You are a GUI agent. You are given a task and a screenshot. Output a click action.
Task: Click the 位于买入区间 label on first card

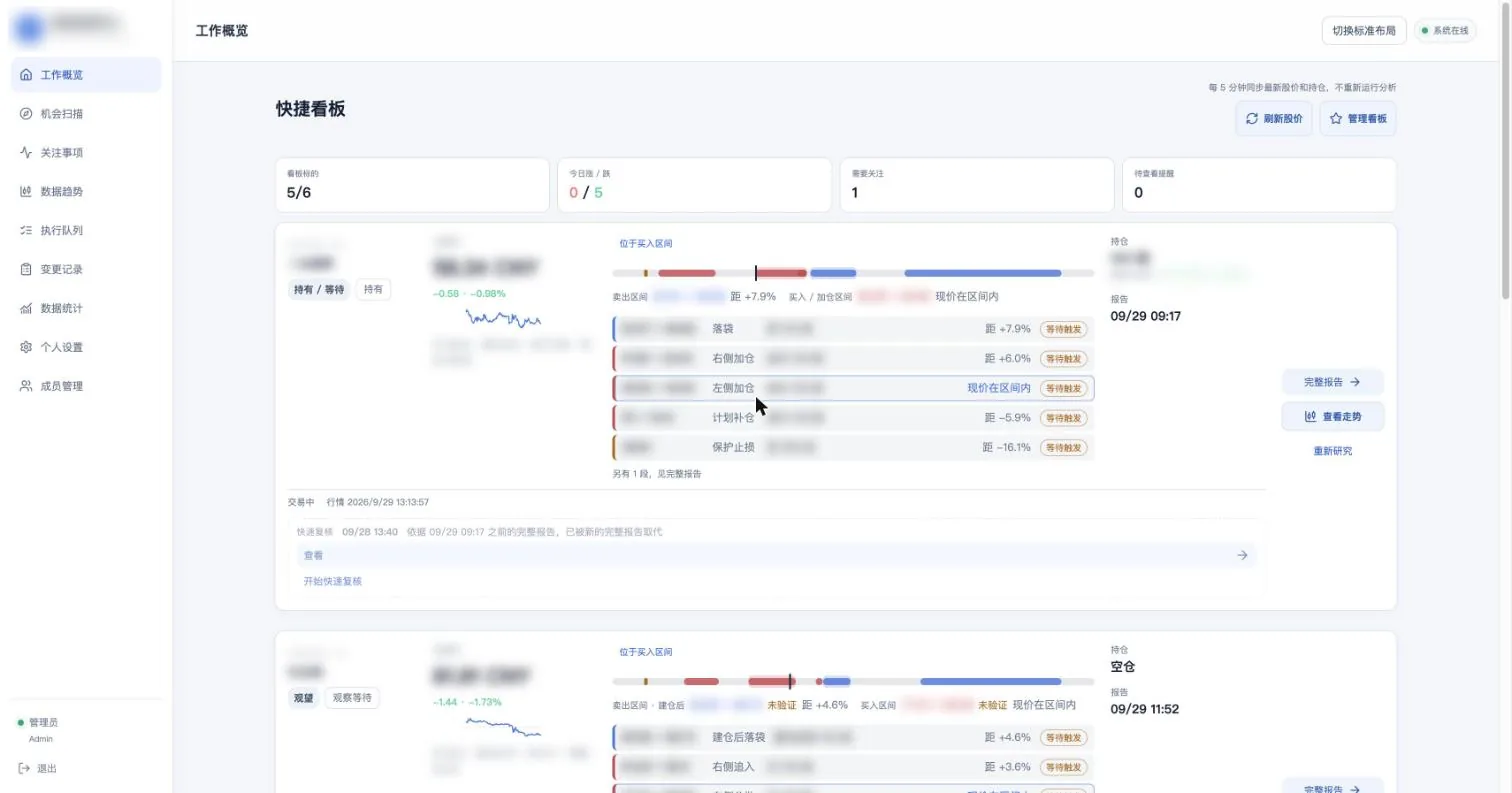(x=646, y=243)
